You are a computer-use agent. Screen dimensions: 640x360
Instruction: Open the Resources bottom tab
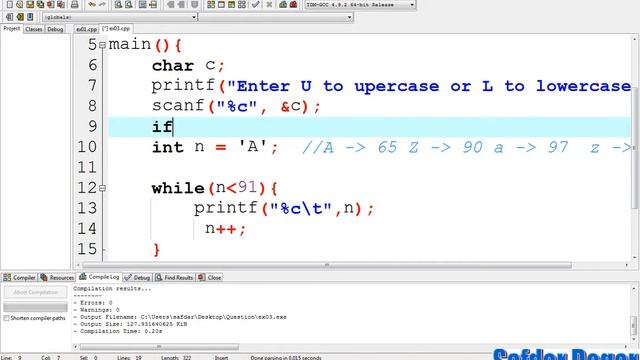[x=57, y=278]
